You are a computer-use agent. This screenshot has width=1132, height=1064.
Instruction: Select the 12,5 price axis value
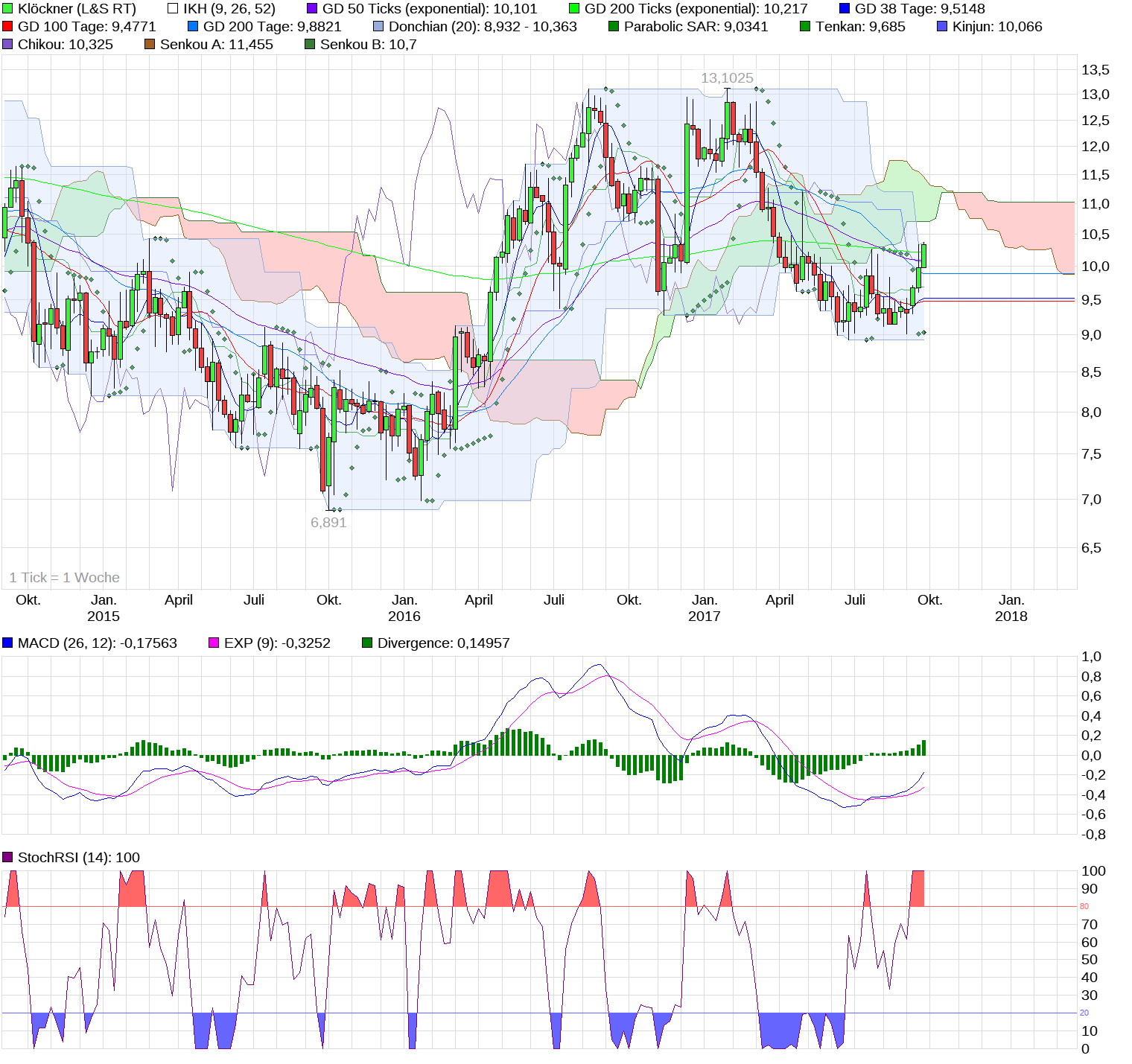1096,121
